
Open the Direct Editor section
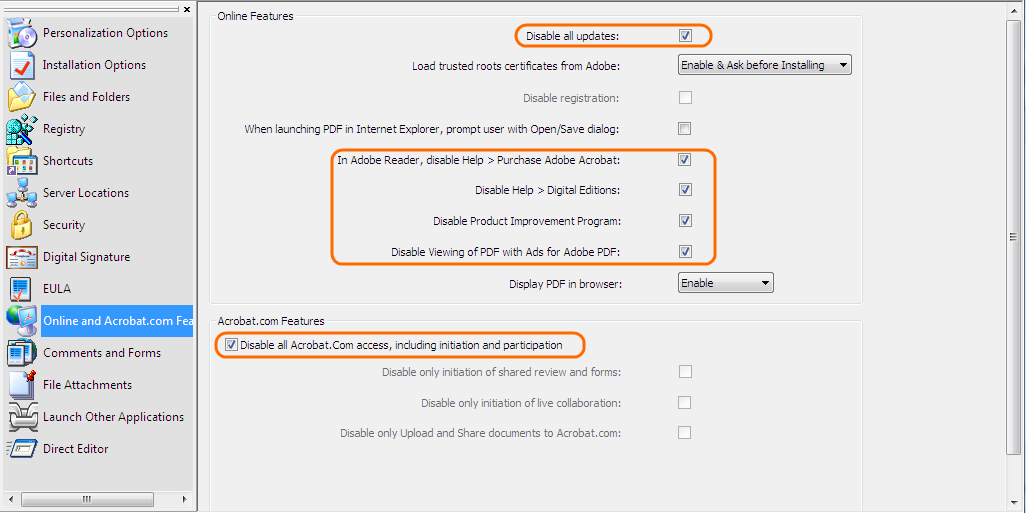(x=75, y=449)
